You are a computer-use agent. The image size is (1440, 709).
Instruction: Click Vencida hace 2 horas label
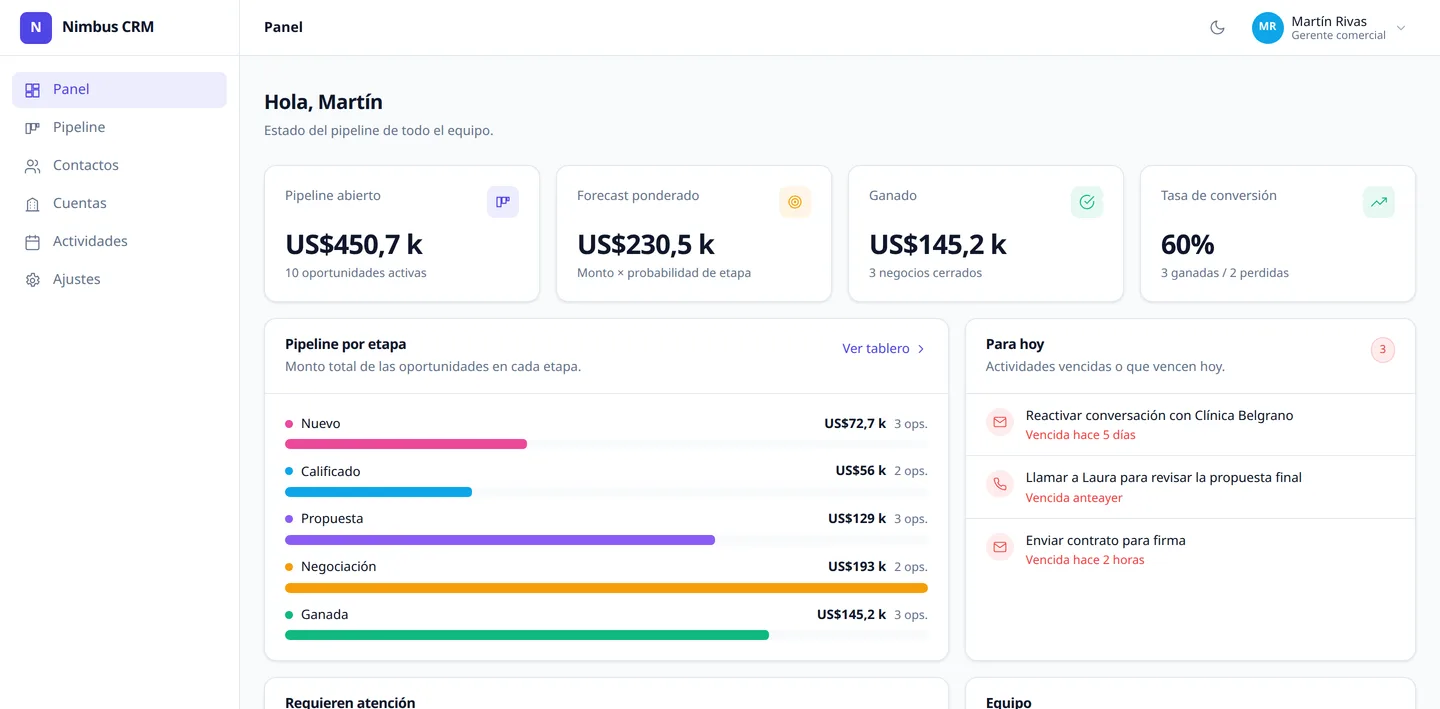(x=1085, y=560)
